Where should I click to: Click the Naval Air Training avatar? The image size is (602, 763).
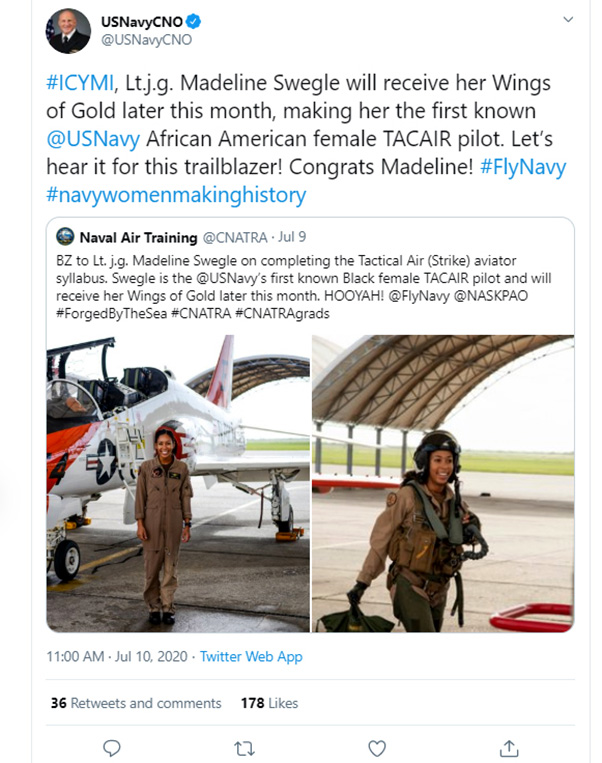coord(65,236)
